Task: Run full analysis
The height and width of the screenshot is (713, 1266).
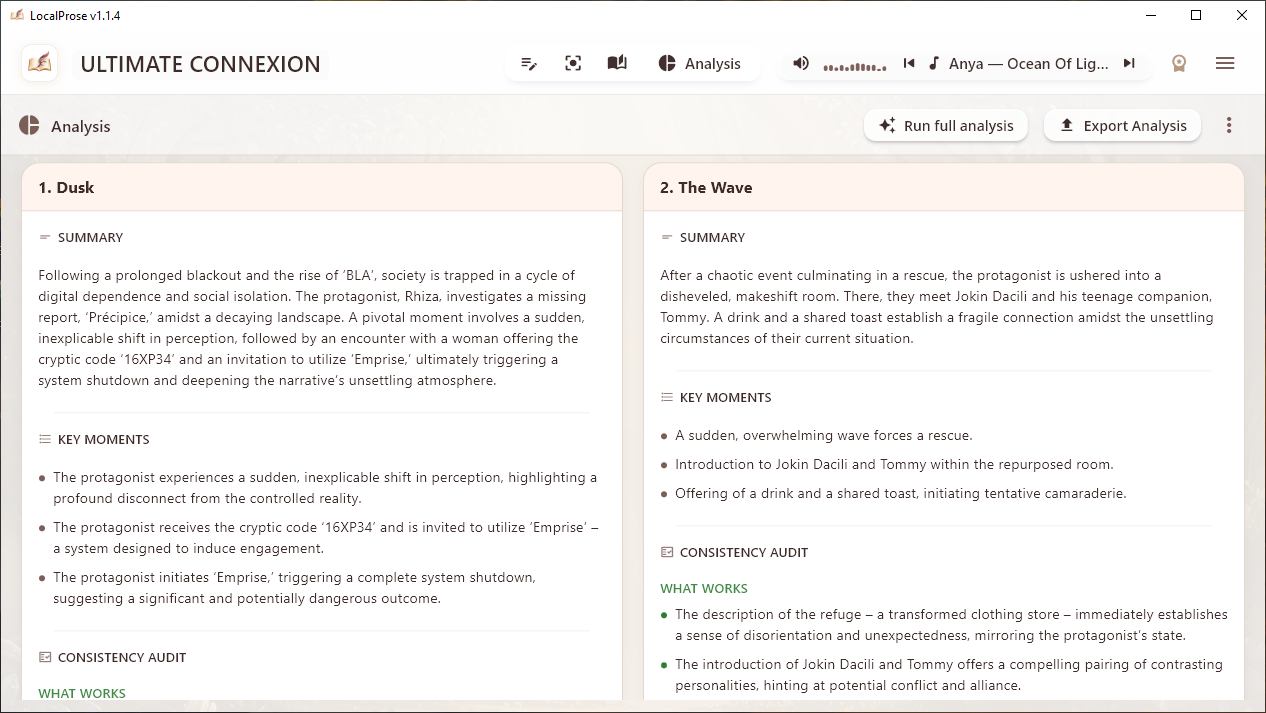Action: coord(945,125)
